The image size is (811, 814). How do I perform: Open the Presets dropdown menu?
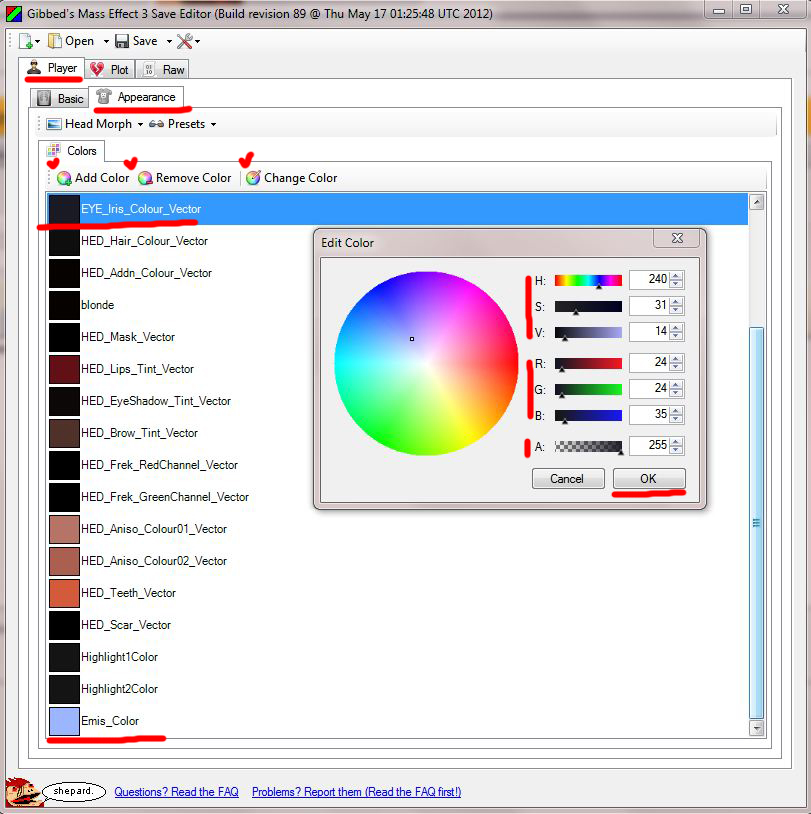[x=182, y=124]
